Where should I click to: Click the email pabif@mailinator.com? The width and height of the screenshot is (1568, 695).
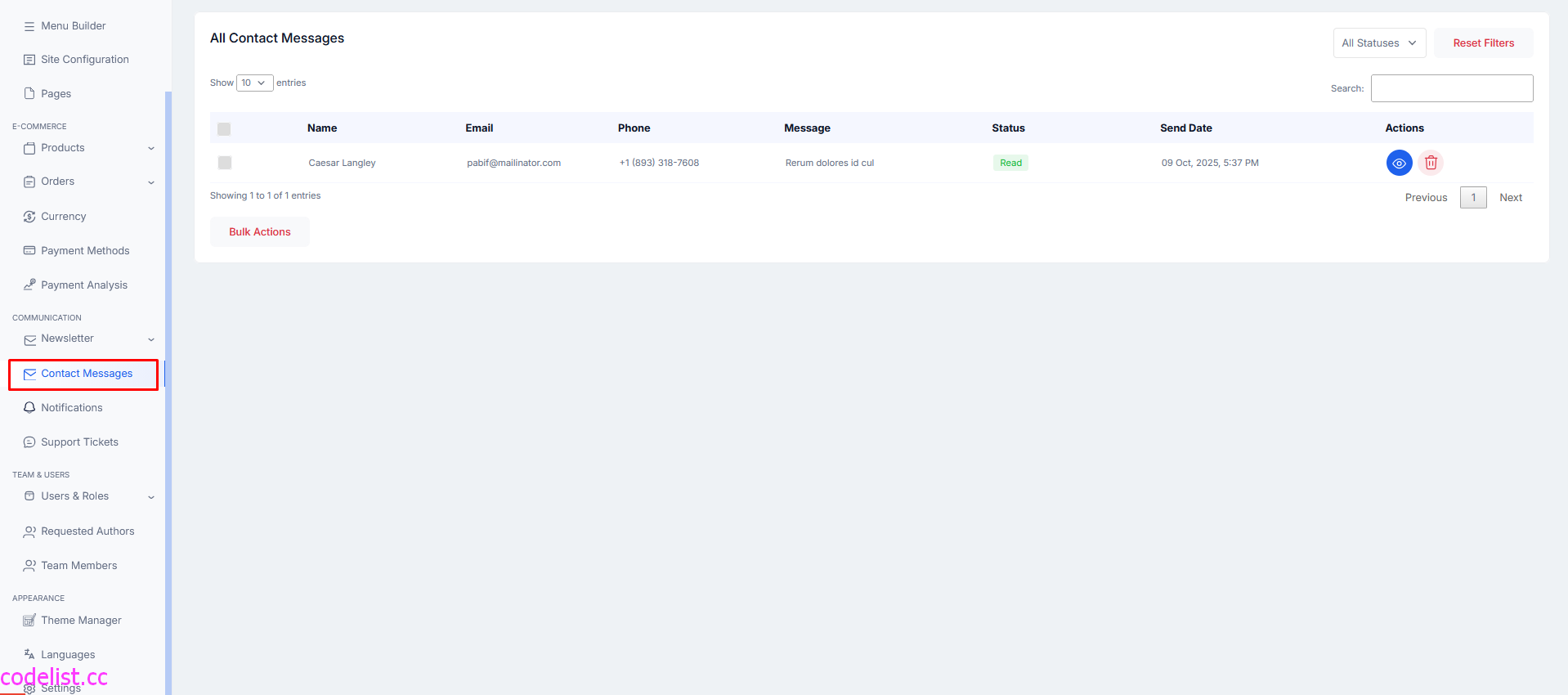(513, 163)
